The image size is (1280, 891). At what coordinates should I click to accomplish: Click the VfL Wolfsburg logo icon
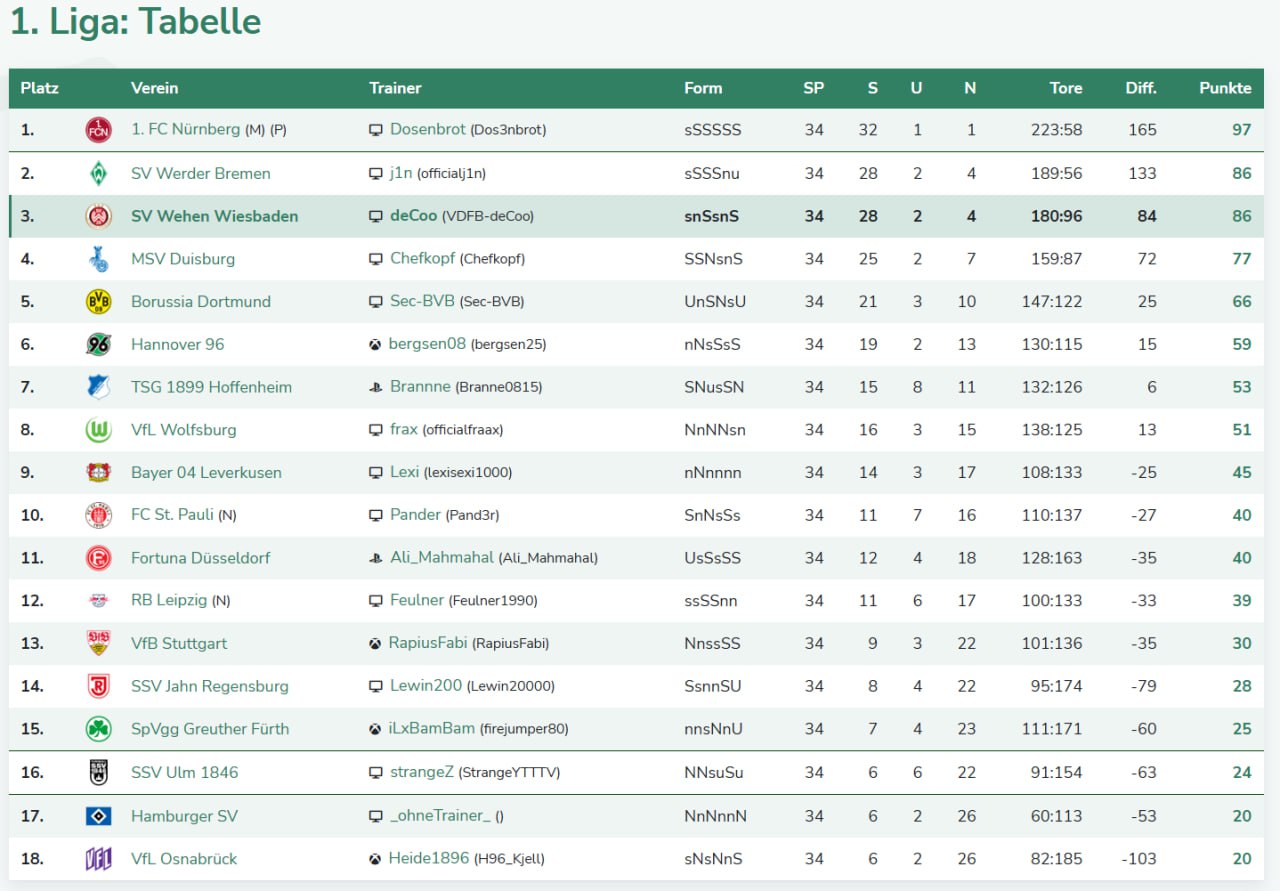pyautogui.click(x=98, y=430)
